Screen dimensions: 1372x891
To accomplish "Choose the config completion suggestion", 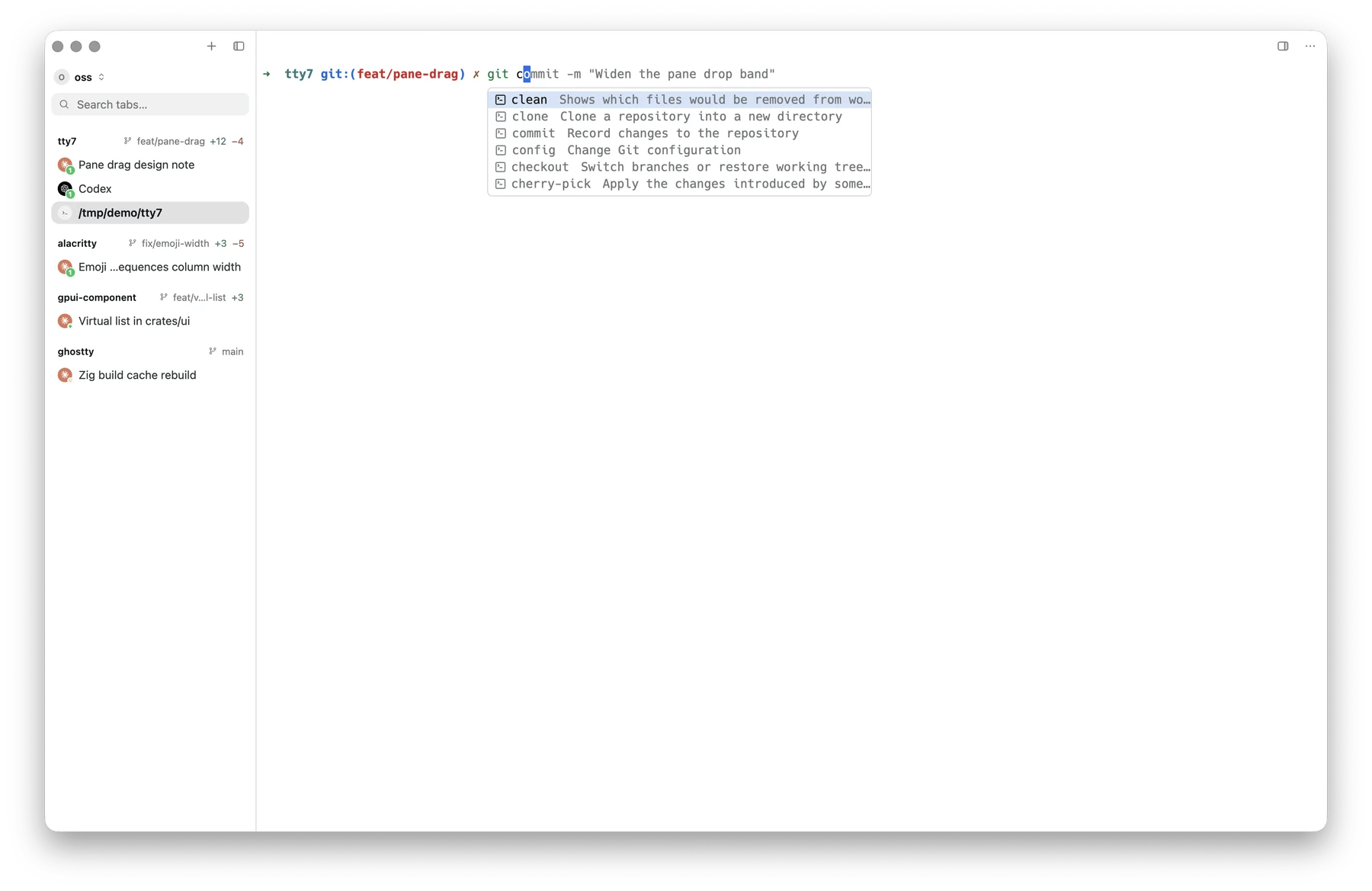I will point(679,150).
